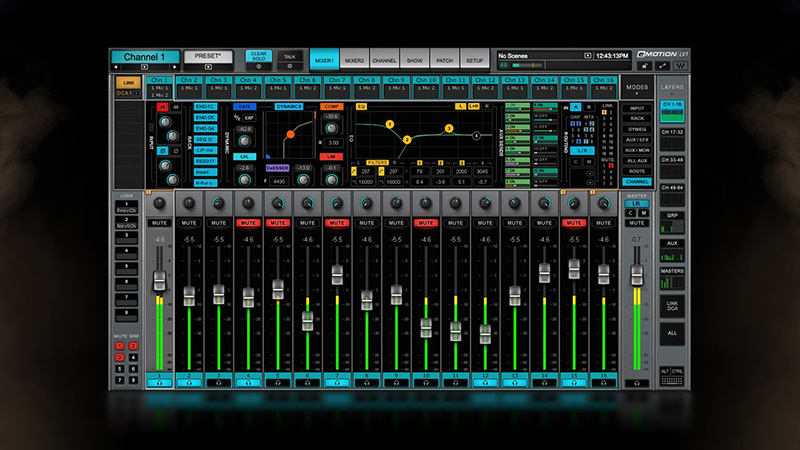Screen dimensions: 800x450
Task: Open the PRESET dropdown arrow
Action: pos(208,67)
